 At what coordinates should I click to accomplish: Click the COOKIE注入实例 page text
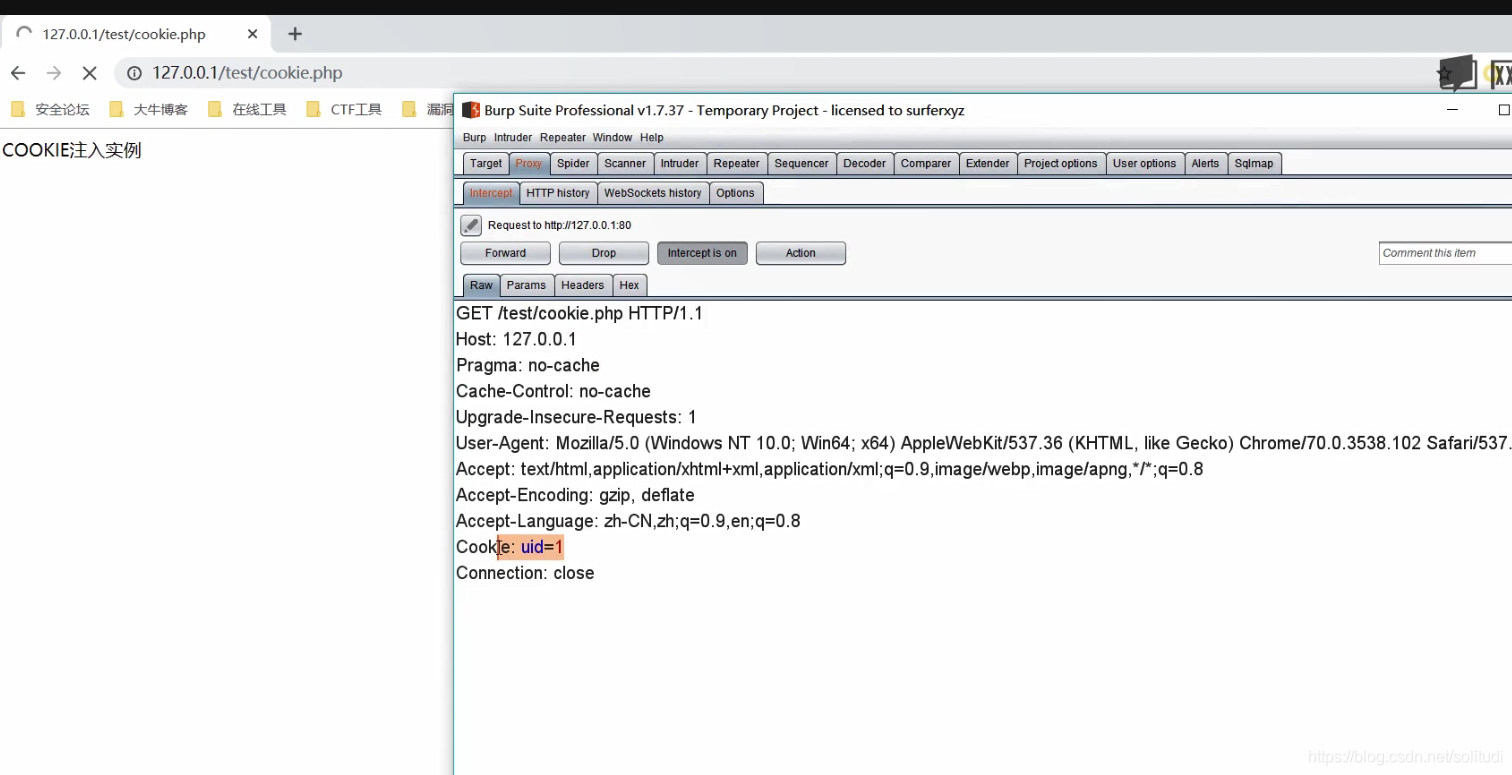point(72,150)
